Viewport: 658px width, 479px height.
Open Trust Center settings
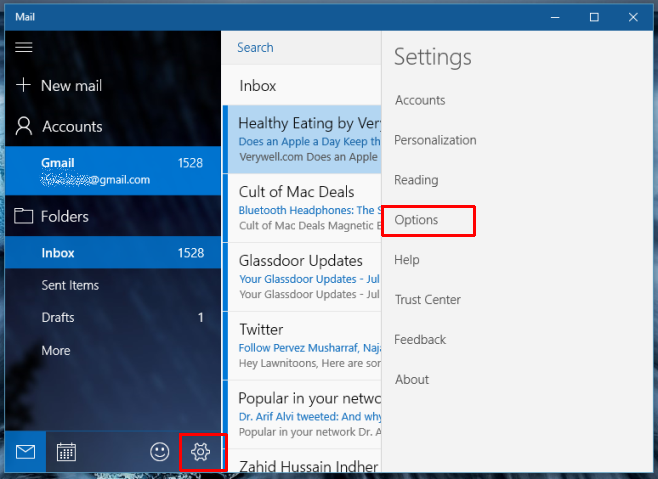tap(428, 299)
